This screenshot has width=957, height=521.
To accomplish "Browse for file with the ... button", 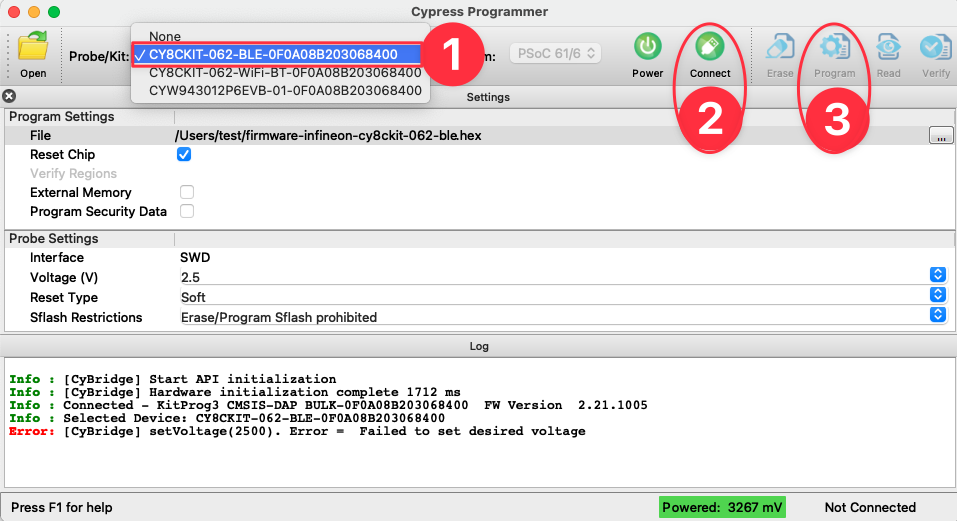I will [941, 135].
